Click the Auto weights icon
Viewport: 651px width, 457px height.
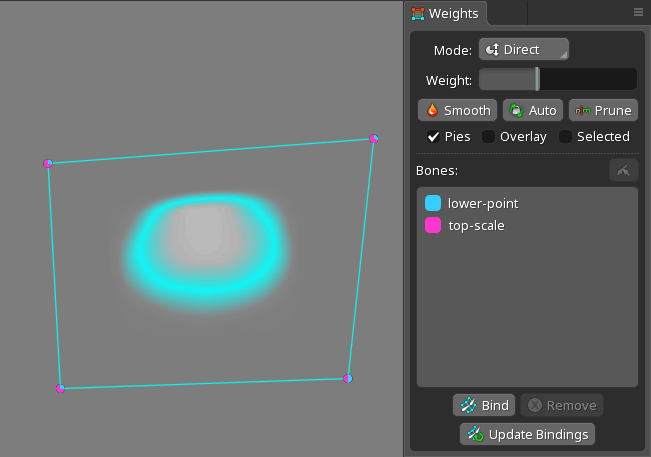pyautogui.click(x=515, y=110)
